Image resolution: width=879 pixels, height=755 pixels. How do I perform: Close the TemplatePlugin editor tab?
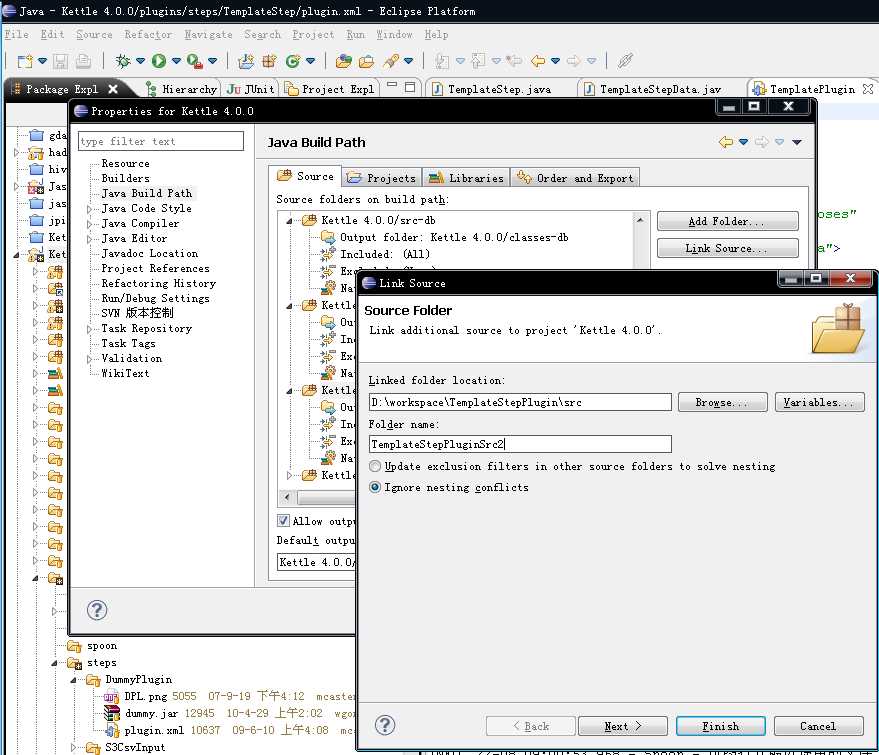pos(868,89)
